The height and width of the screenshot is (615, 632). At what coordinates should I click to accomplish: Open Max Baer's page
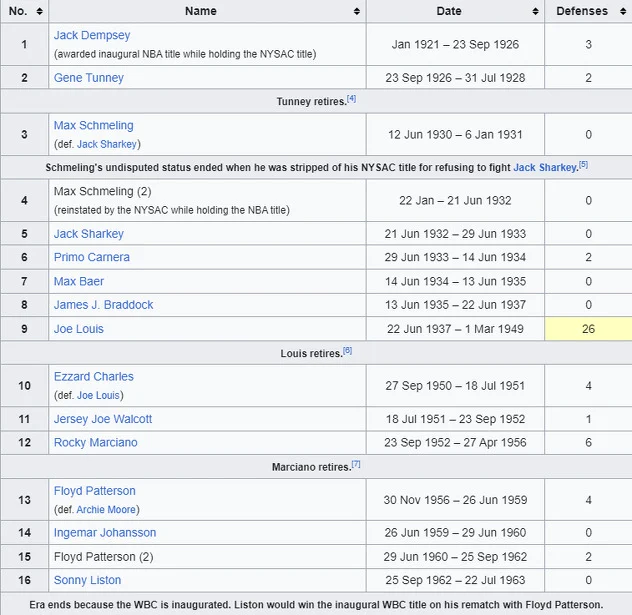point(78,281)
